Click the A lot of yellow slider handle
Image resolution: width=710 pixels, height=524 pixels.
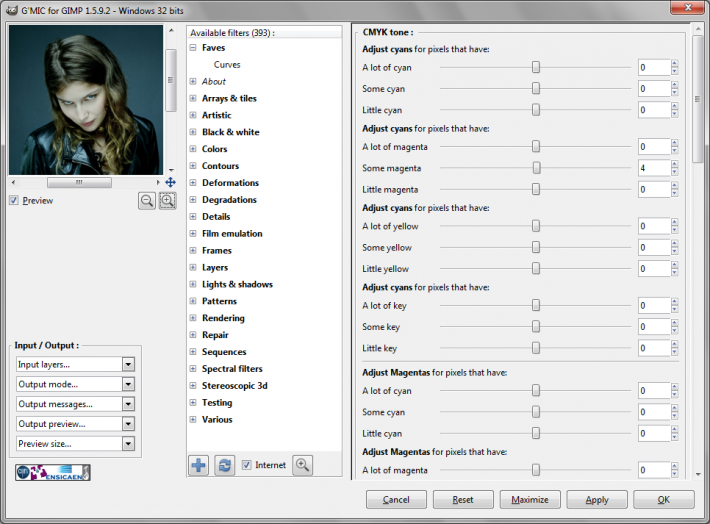click(536, 226)
